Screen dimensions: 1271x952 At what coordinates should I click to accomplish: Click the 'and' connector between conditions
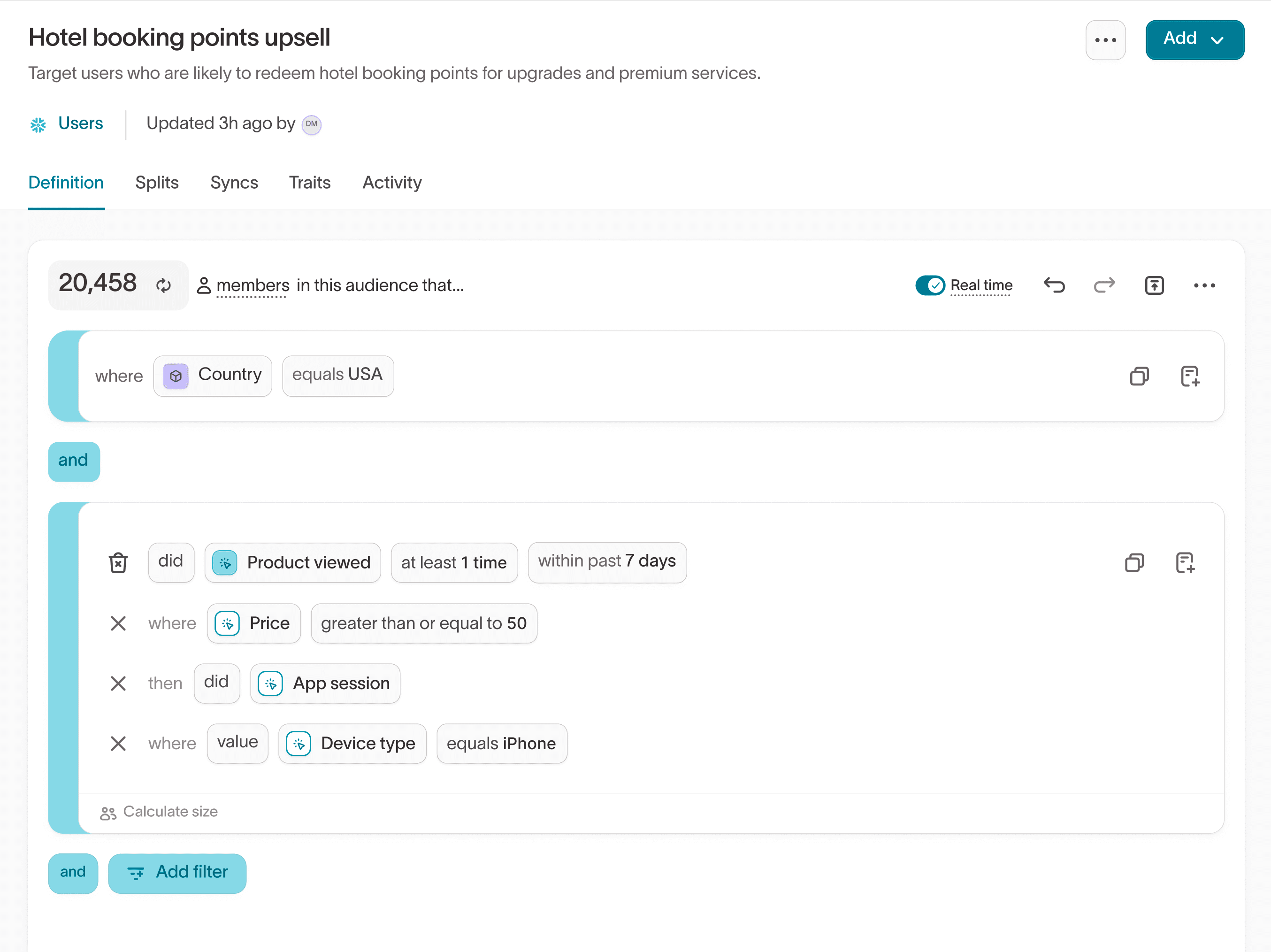click(74, 461)
